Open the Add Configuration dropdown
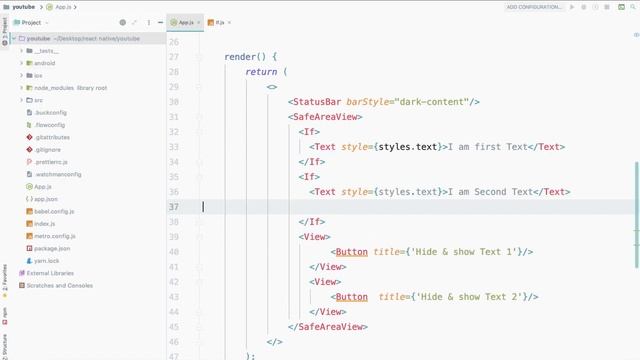The image size is (640, 360). pos(534,7)
